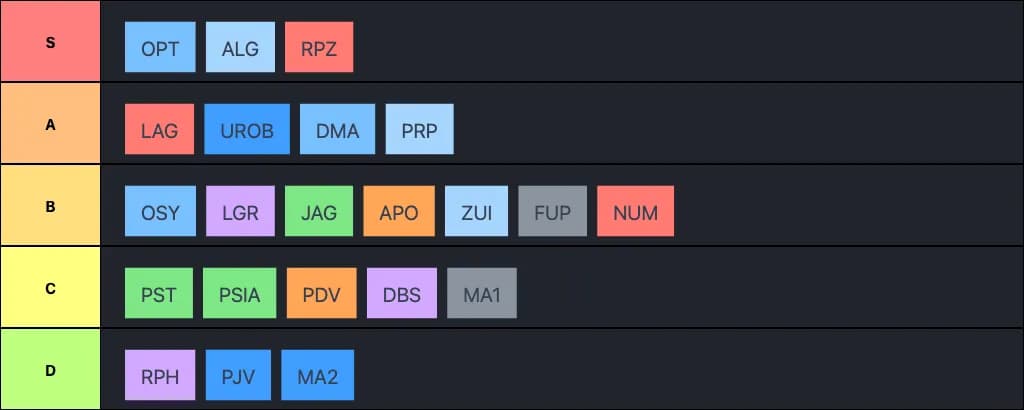
Task: Click the ALG tile
Action: click(240, 47)
